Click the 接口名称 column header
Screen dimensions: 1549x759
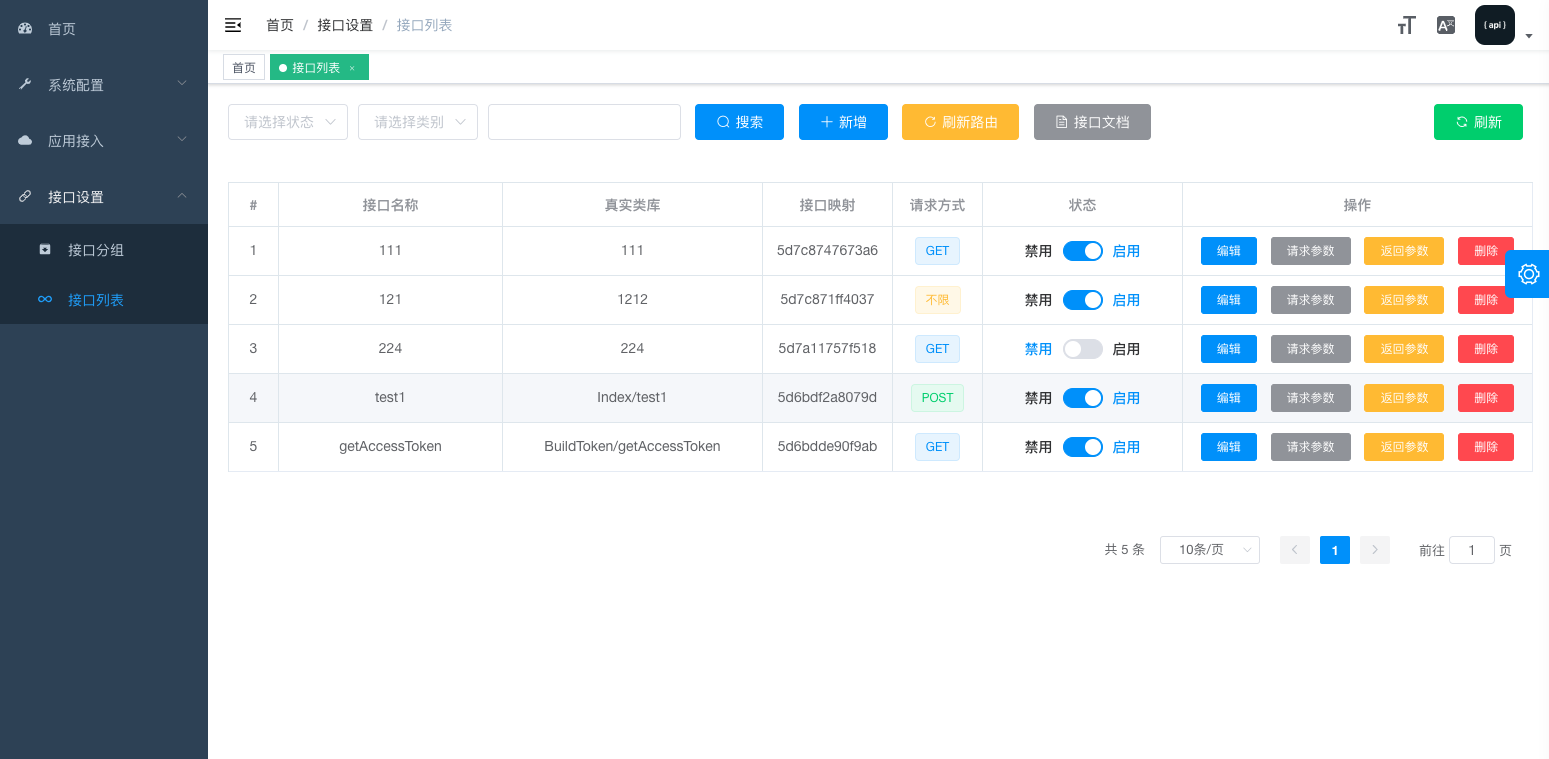tap(390, 205)
